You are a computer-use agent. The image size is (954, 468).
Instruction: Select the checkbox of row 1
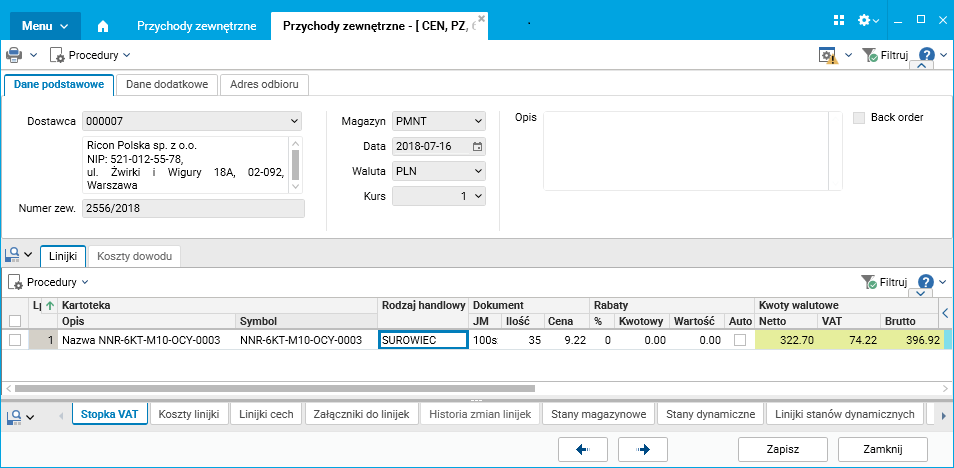(15, 340)
